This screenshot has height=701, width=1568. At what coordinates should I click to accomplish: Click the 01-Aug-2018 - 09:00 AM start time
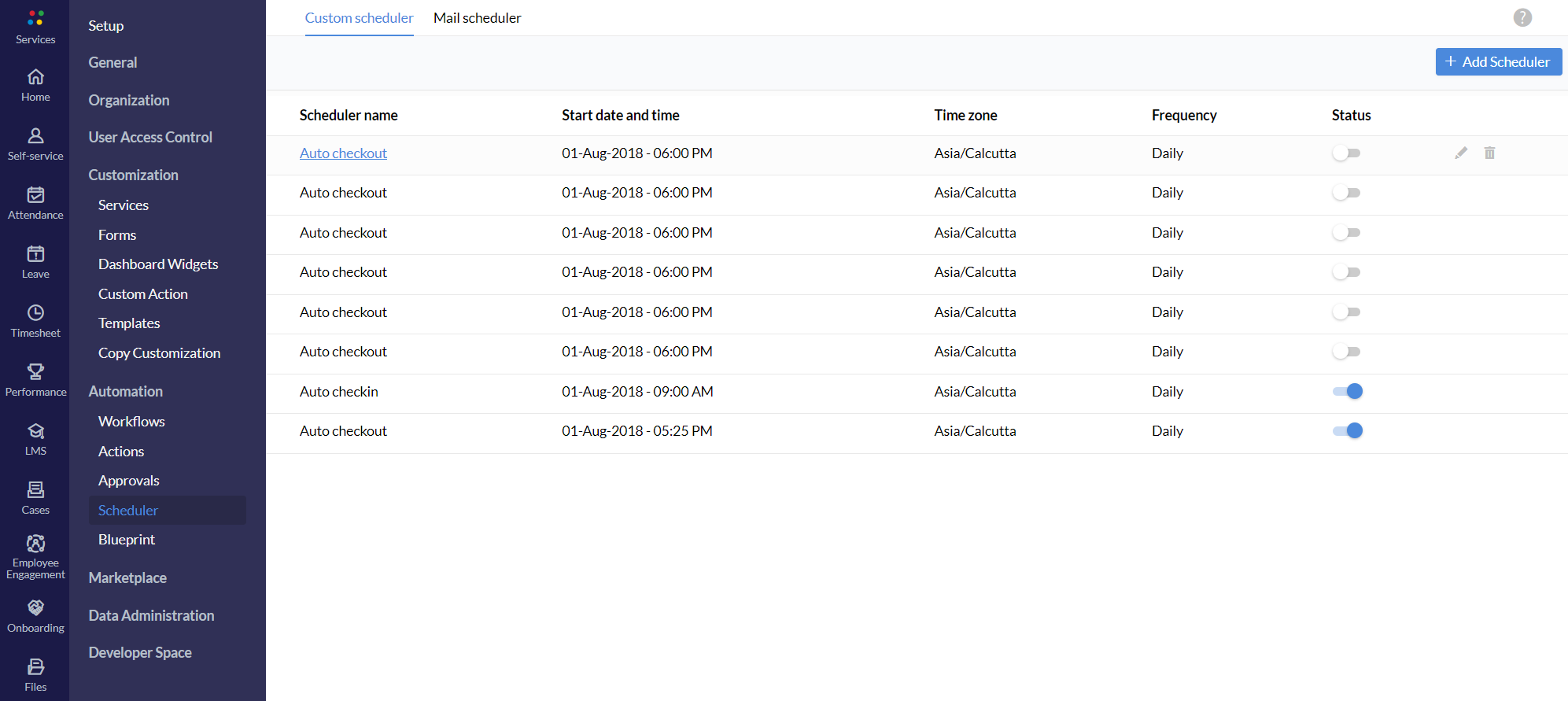pos(637,392)
